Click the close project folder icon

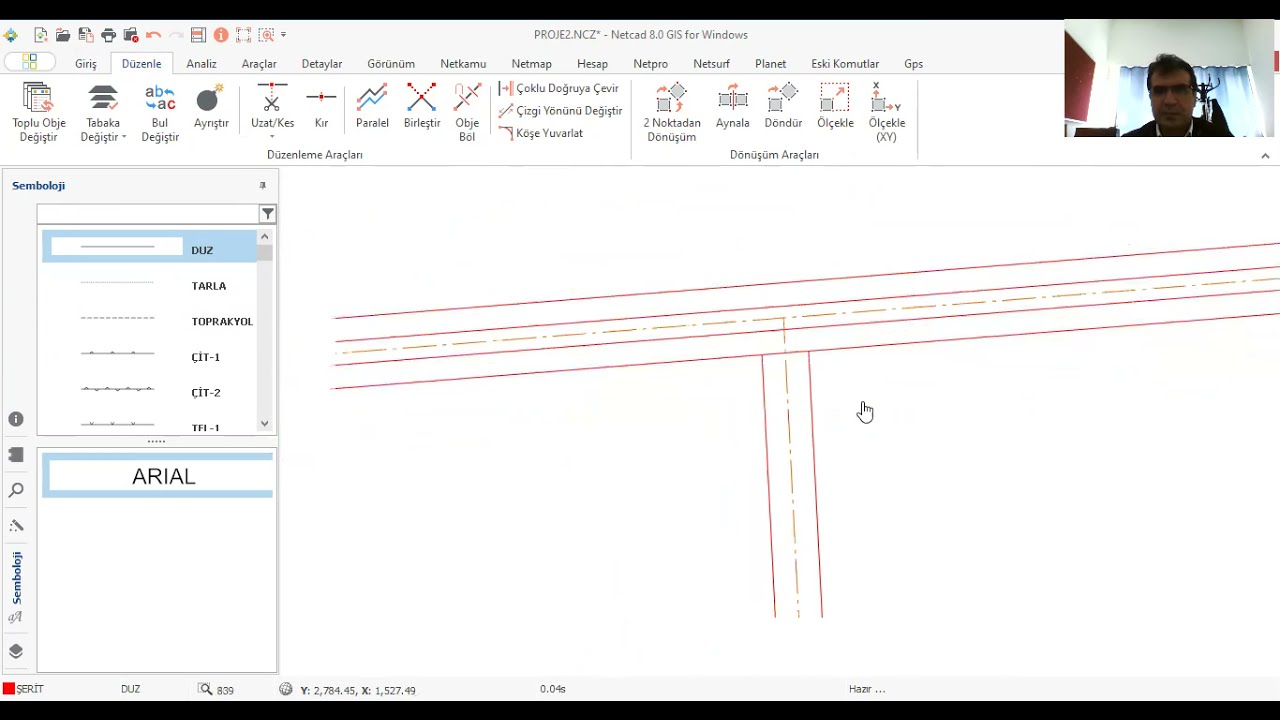130,35
